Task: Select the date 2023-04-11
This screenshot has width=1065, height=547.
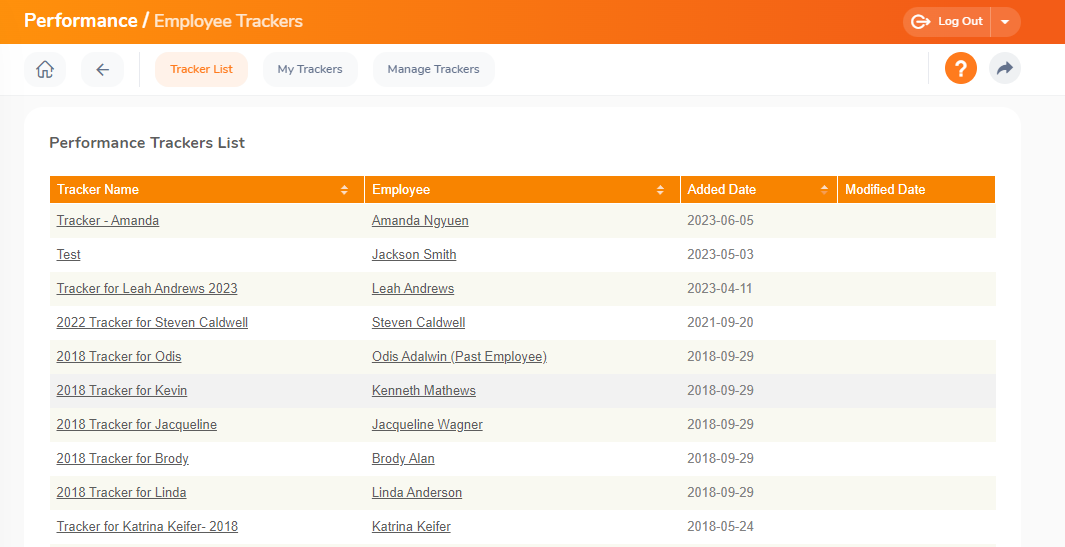Action: (x=719, y=288)
